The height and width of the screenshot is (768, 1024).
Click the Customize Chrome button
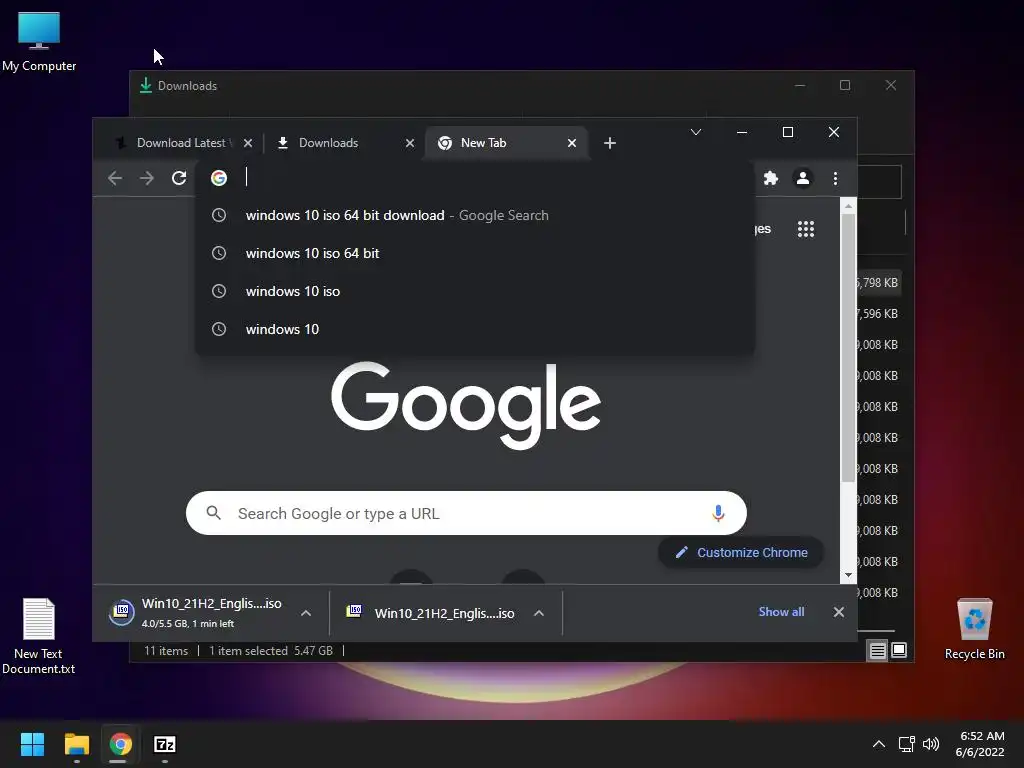[741, 552]
